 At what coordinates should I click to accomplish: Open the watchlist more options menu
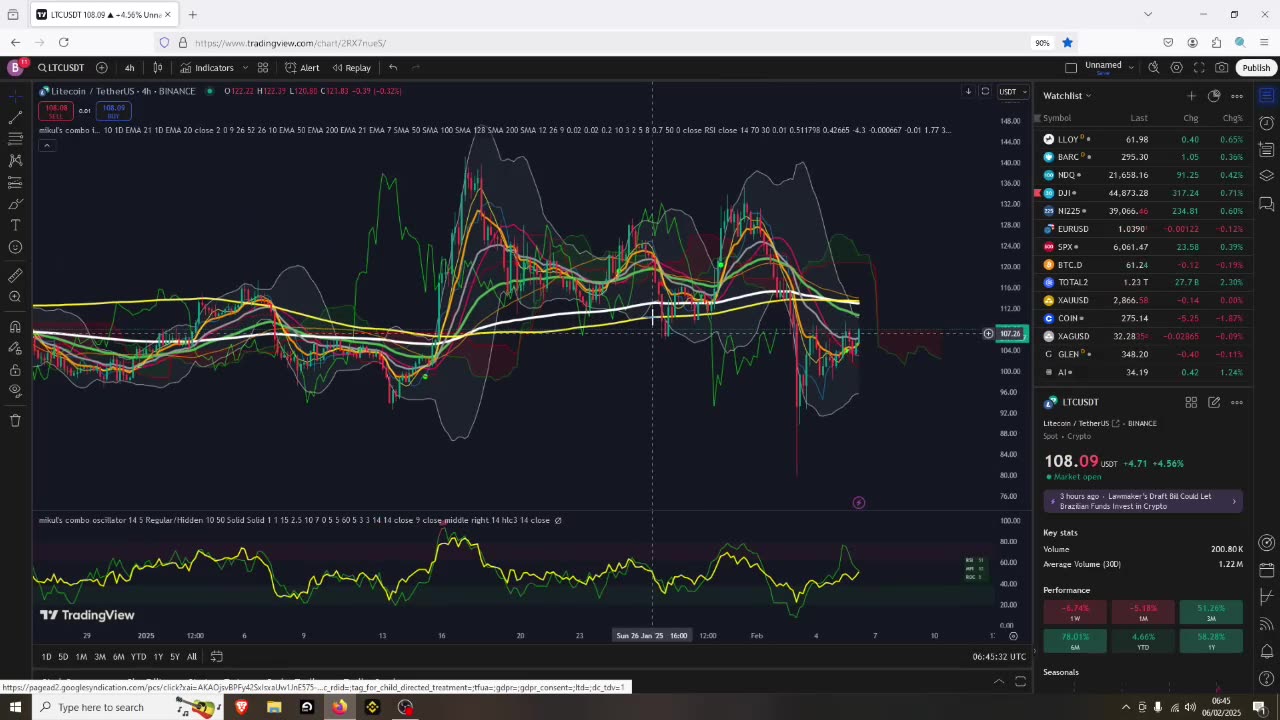pos(1237,95)
